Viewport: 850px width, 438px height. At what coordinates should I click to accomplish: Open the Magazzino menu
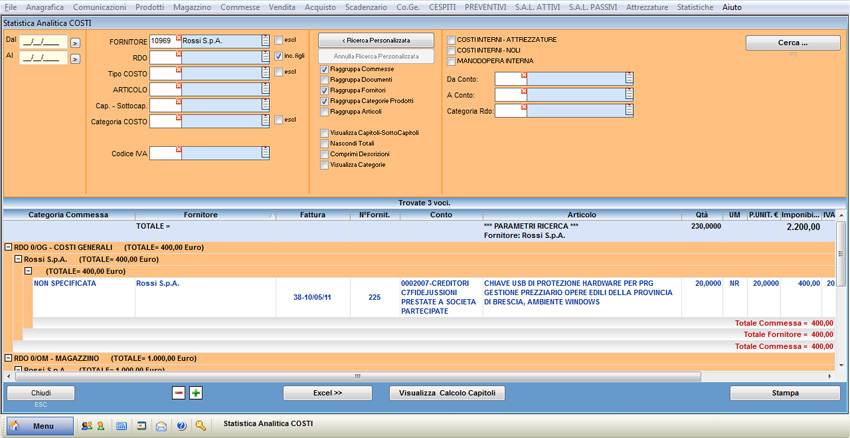click(191, 7)
